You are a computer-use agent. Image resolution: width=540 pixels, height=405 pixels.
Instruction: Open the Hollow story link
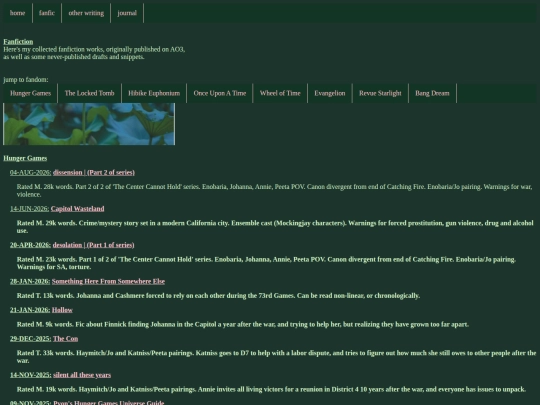click(x=62, y=310)
